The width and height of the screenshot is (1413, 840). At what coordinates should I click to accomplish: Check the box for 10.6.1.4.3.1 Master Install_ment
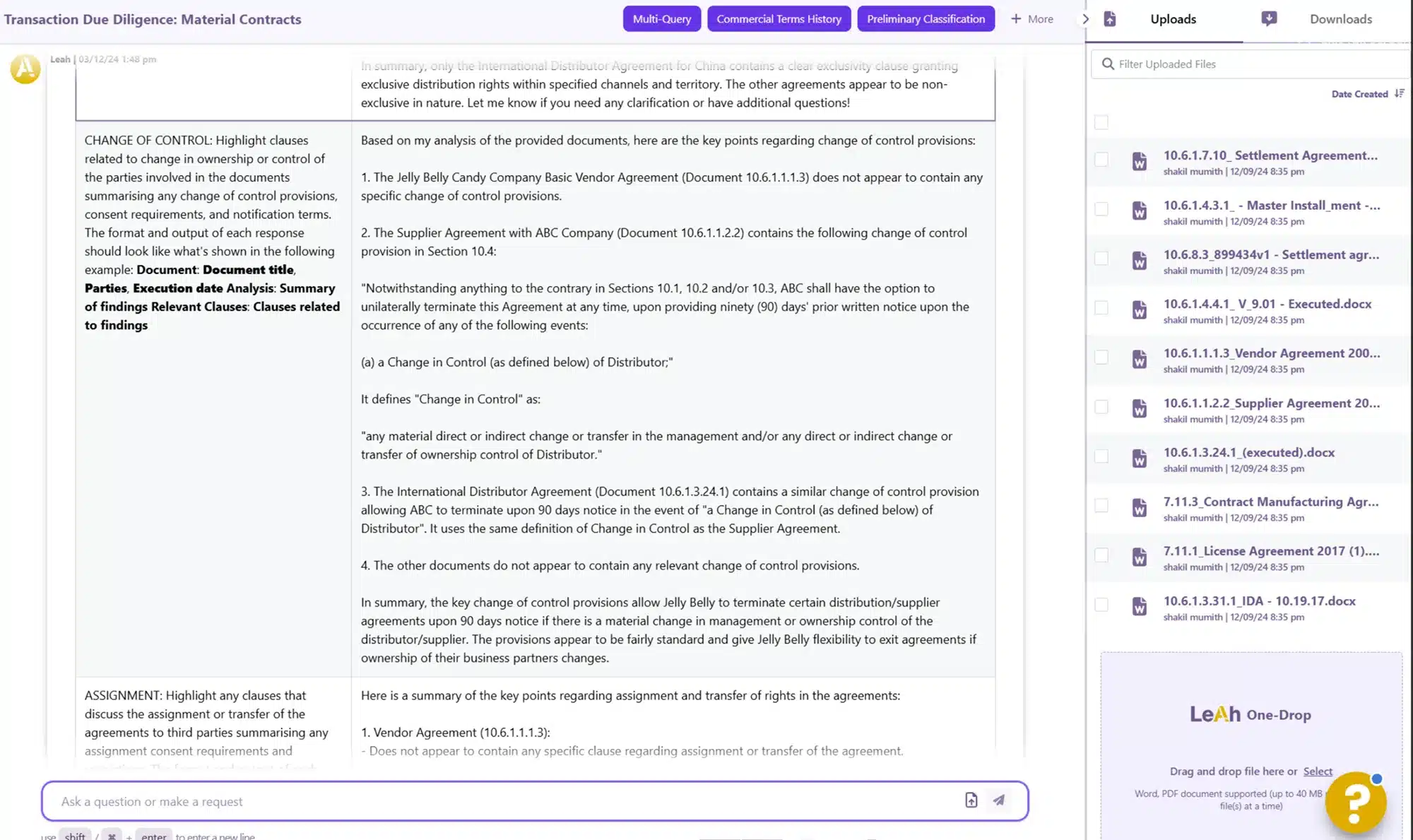[1101, 209]
